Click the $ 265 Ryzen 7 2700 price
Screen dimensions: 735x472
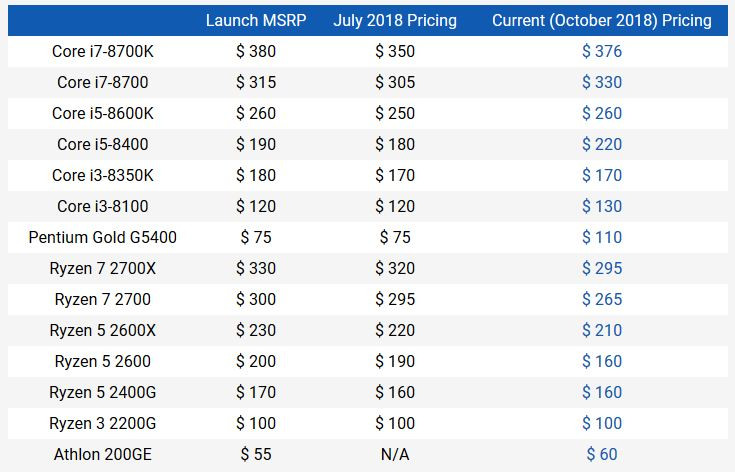click(x=602, y=299)
